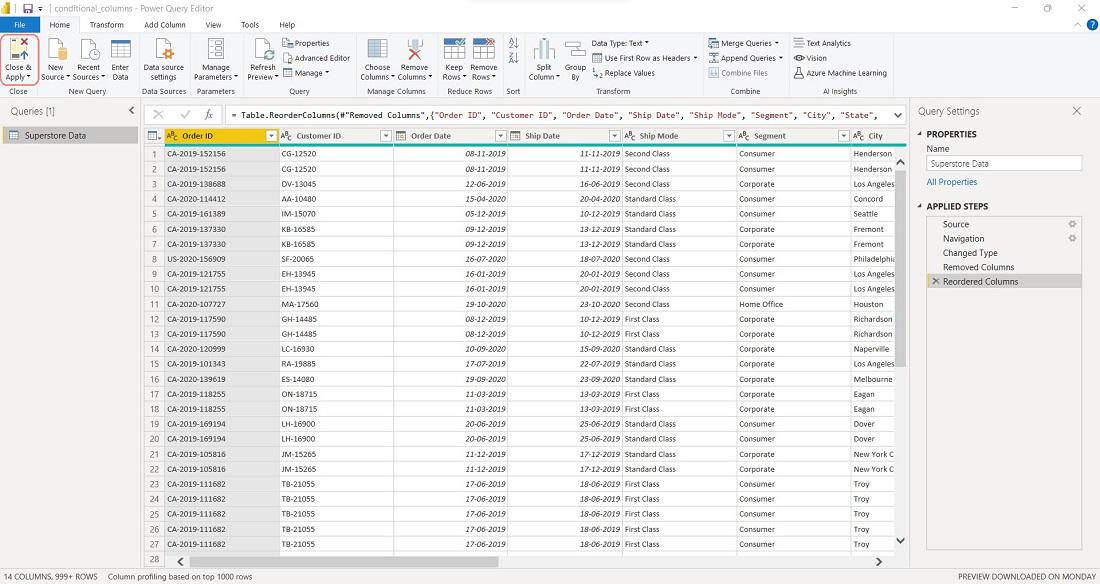
Task: Click the Manage Parameters icon
Action: tap(216, 50)
